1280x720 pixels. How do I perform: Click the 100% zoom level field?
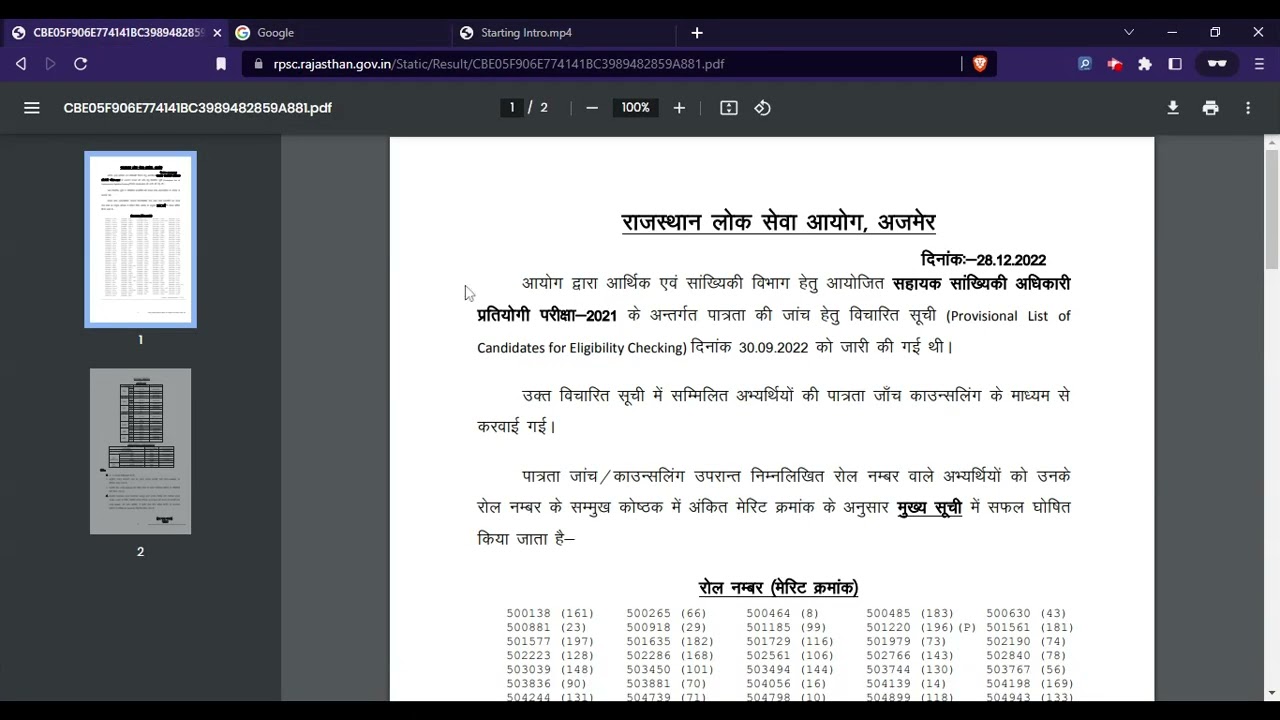point(635,108)
